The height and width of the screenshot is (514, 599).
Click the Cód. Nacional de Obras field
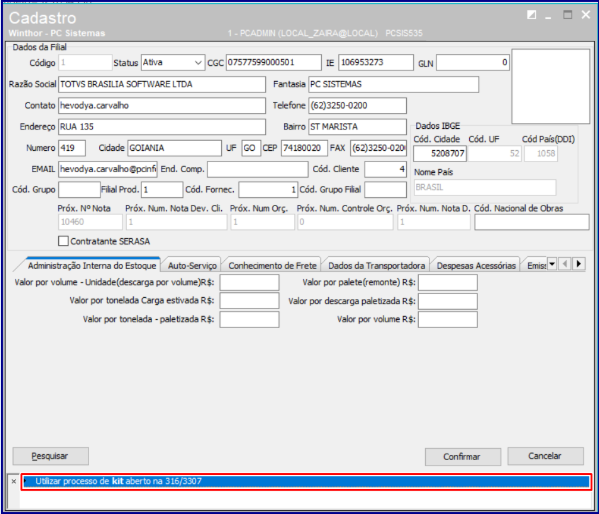click(532, 222)
